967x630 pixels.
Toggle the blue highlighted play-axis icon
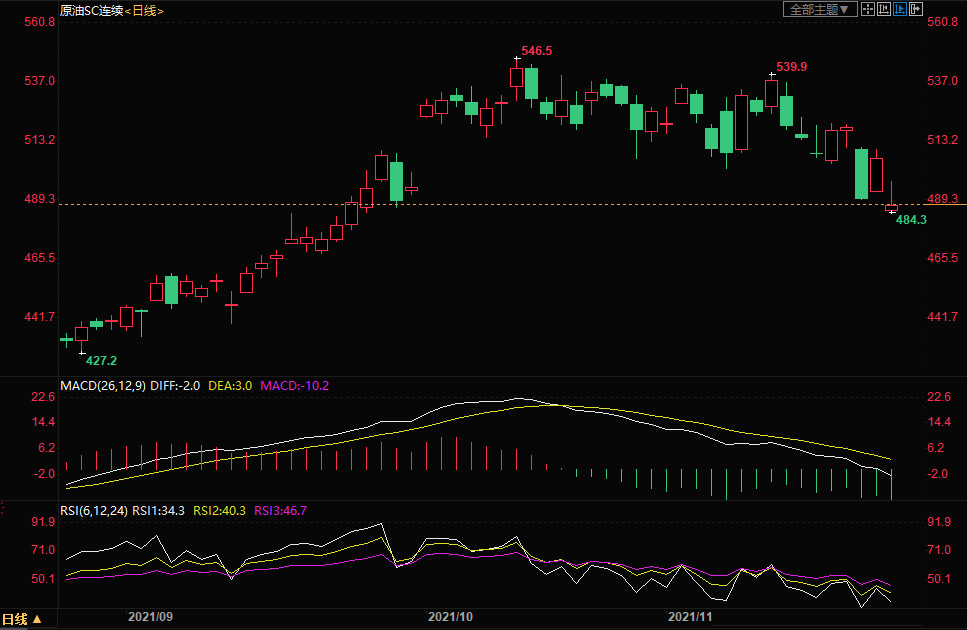pos(899,9)
